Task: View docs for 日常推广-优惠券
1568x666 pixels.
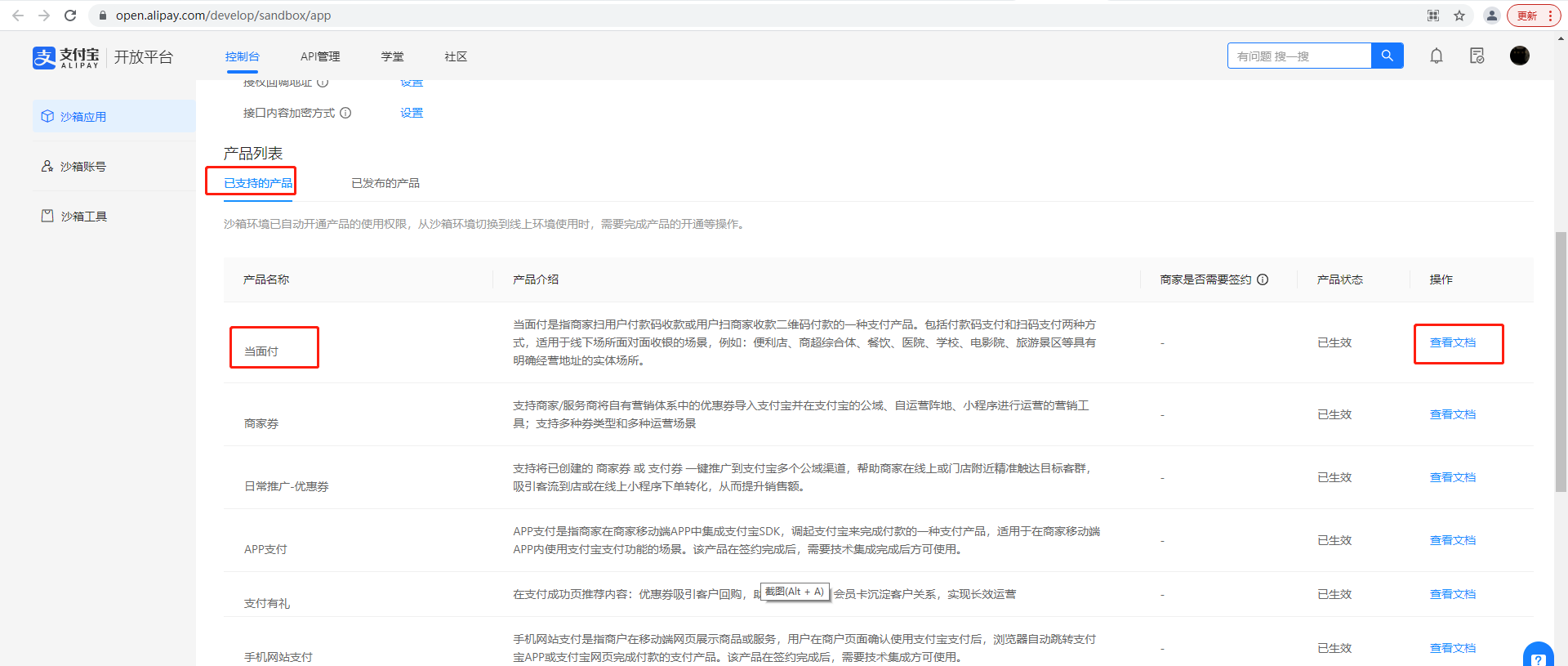Action: (x=1453, y=477)
